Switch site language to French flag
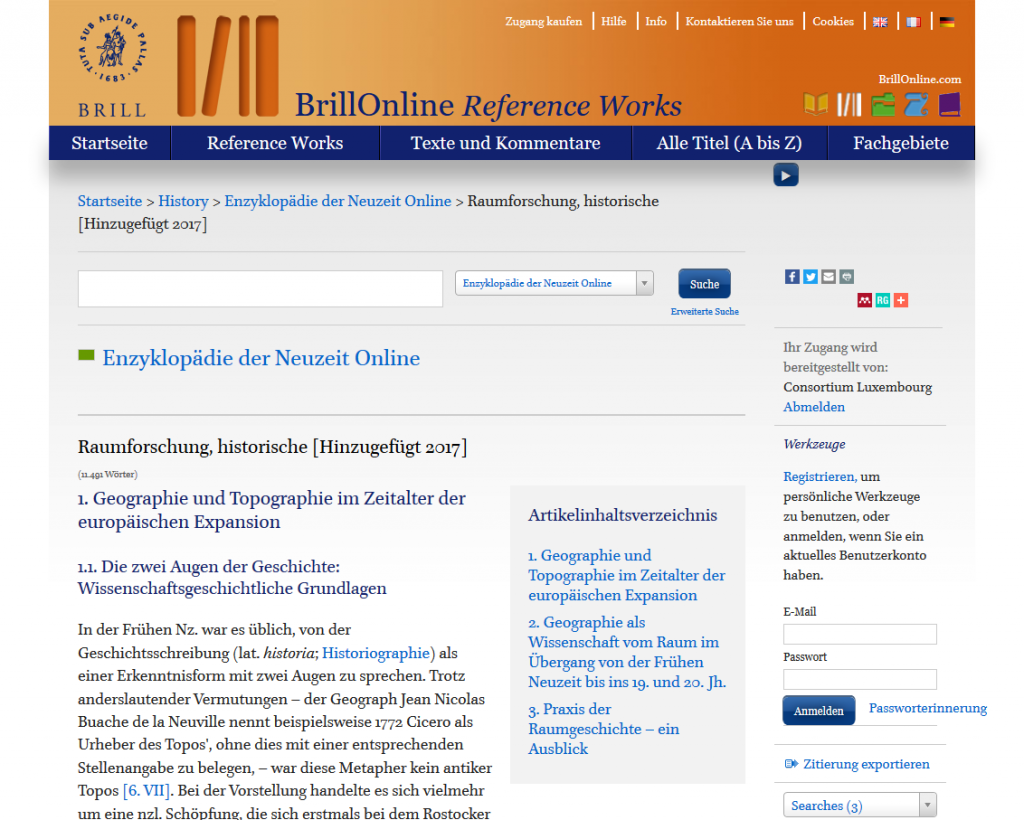Image resolution: width=1024 pixels, height=820 pixels. 914,22
